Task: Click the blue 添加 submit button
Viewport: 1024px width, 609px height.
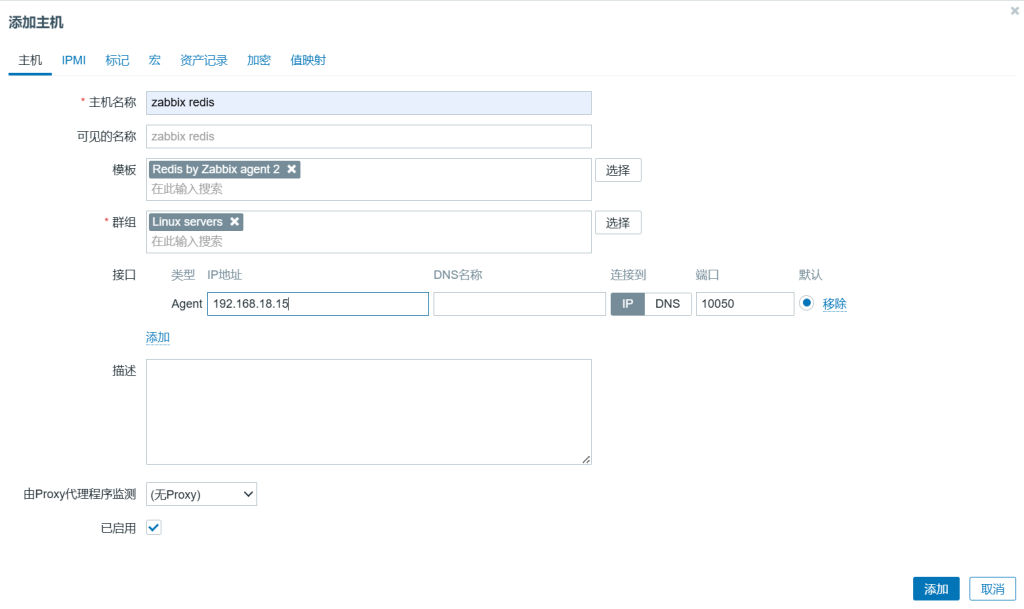Action: click(x=936, y=589)
